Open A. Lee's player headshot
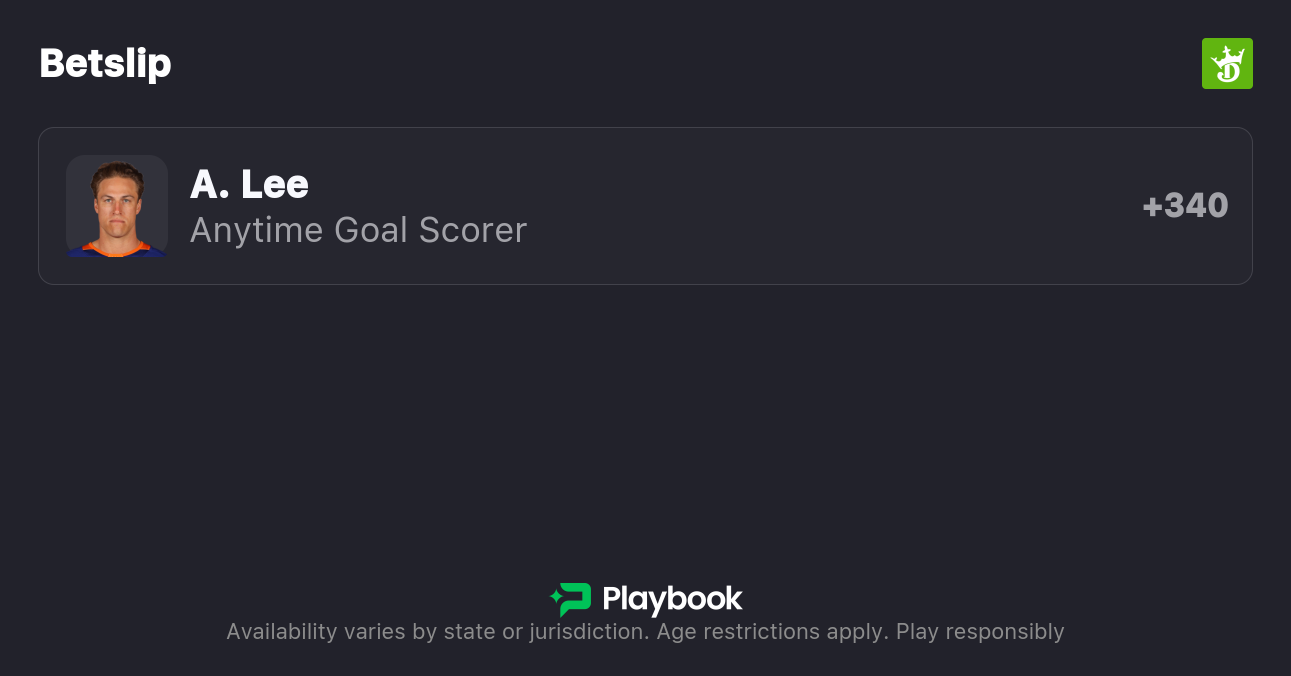 point(116,205)
